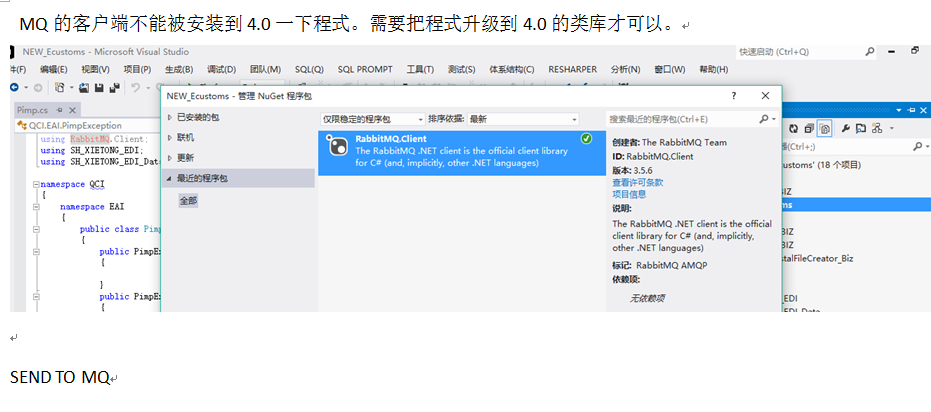This screenshot has width=931, height=412.
Task: Click Solution Explorer class diagram icon
Action: click(877, 128)
